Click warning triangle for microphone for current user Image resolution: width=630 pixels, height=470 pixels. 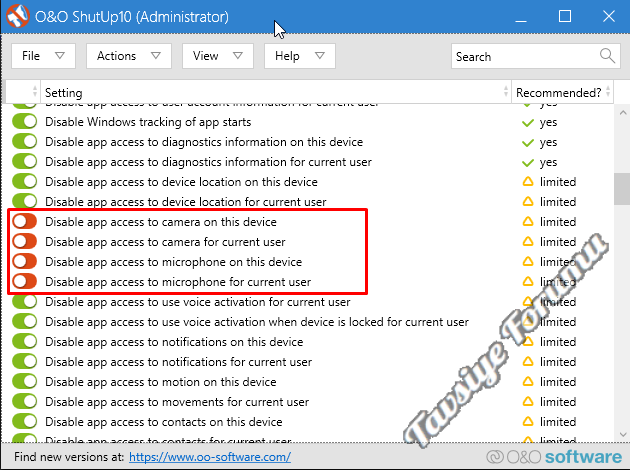click(x=528, y=282)
